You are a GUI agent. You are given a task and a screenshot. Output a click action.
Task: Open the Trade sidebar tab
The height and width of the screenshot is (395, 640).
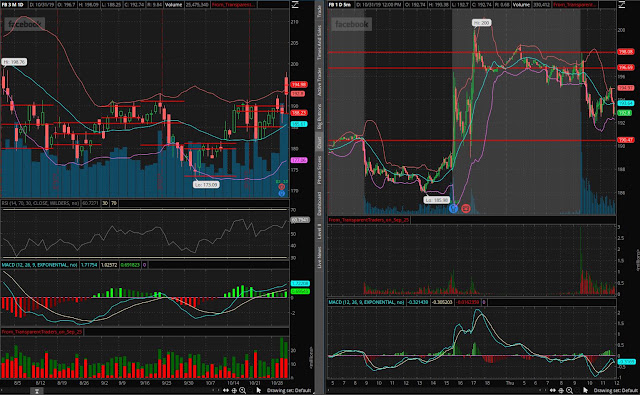[x=319, y=11]
